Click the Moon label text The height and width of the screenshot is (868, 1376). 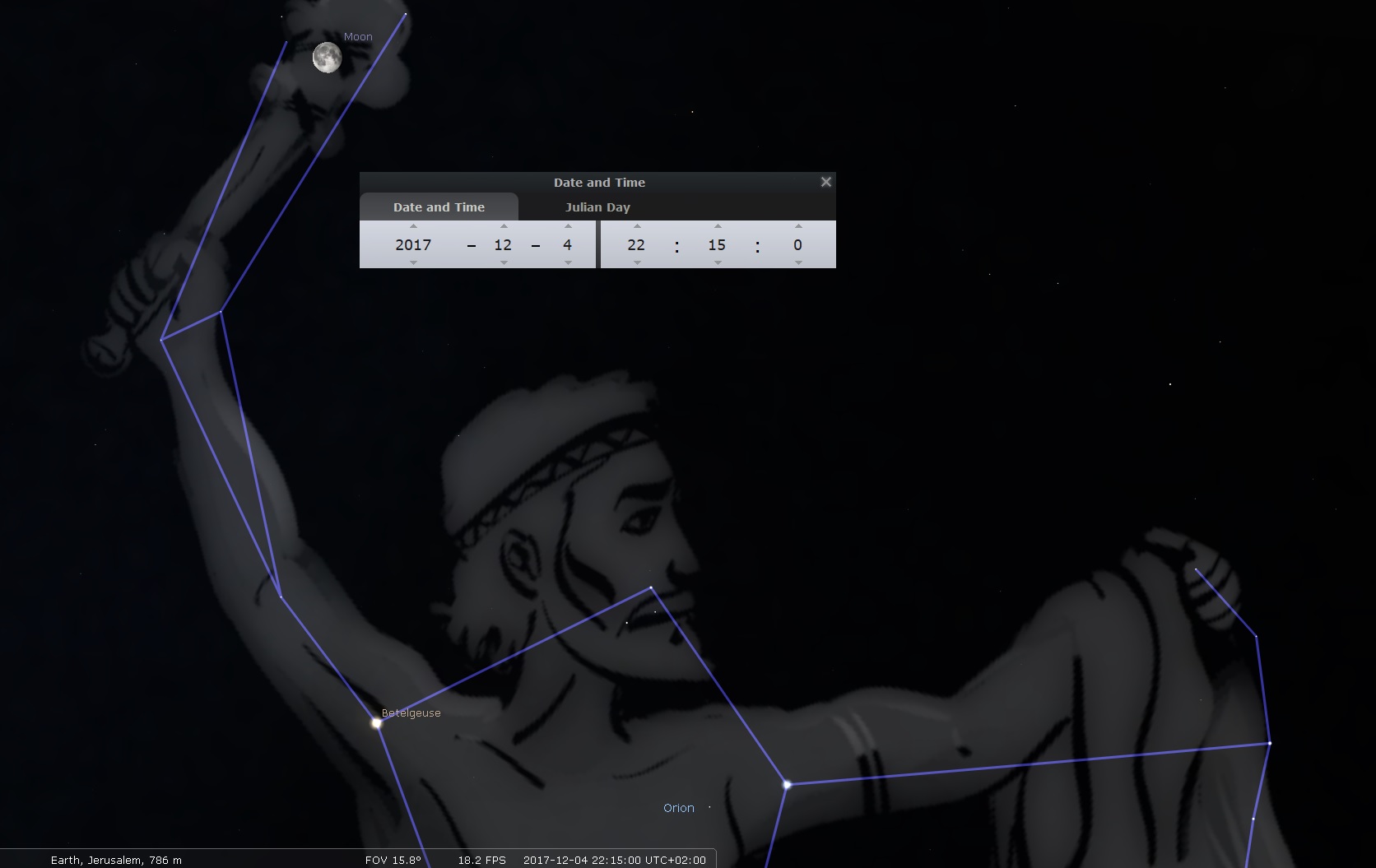(x=358, y=36)
